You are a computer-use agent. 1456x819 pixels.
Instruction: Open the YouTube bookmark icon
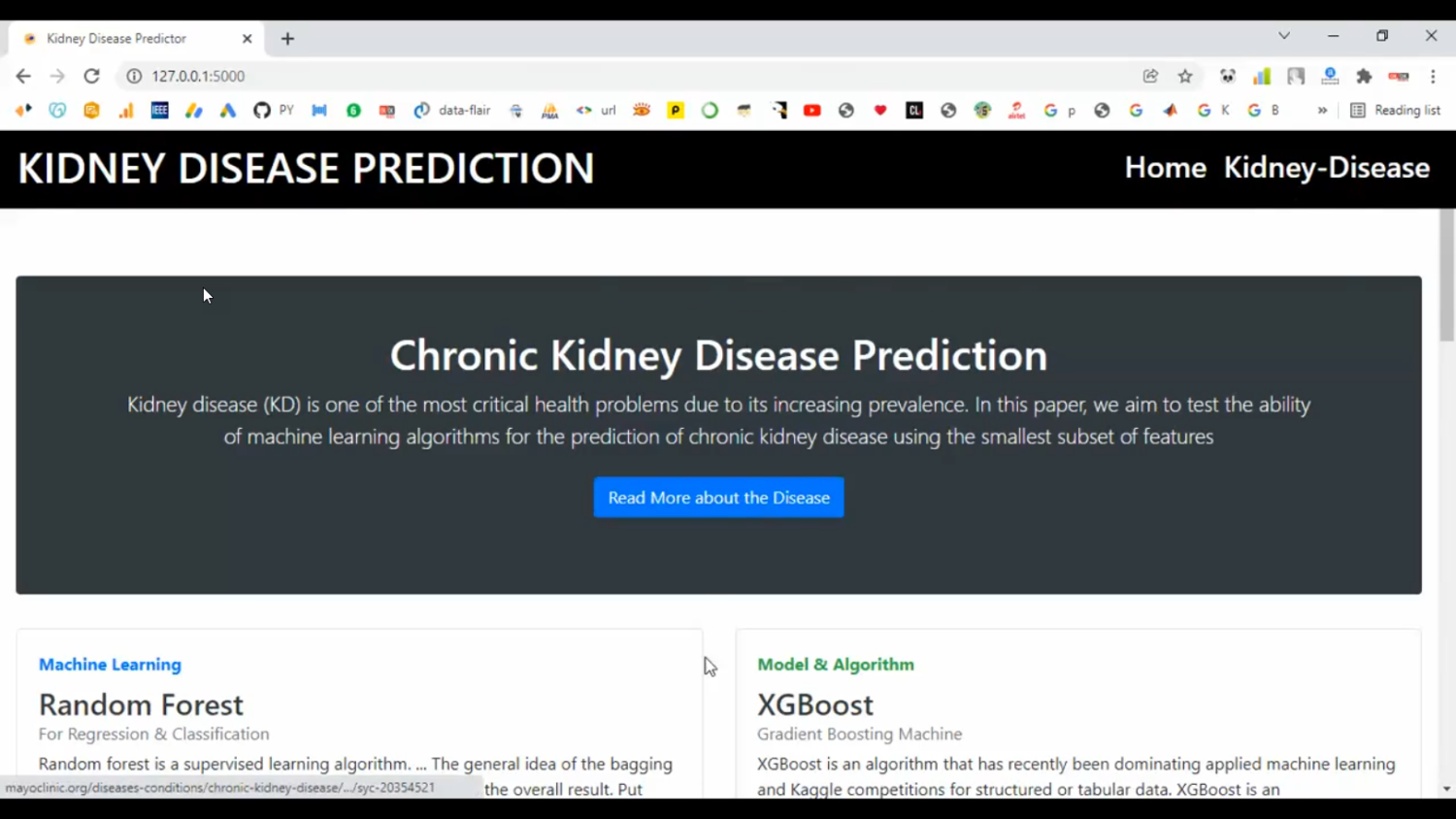812,111
